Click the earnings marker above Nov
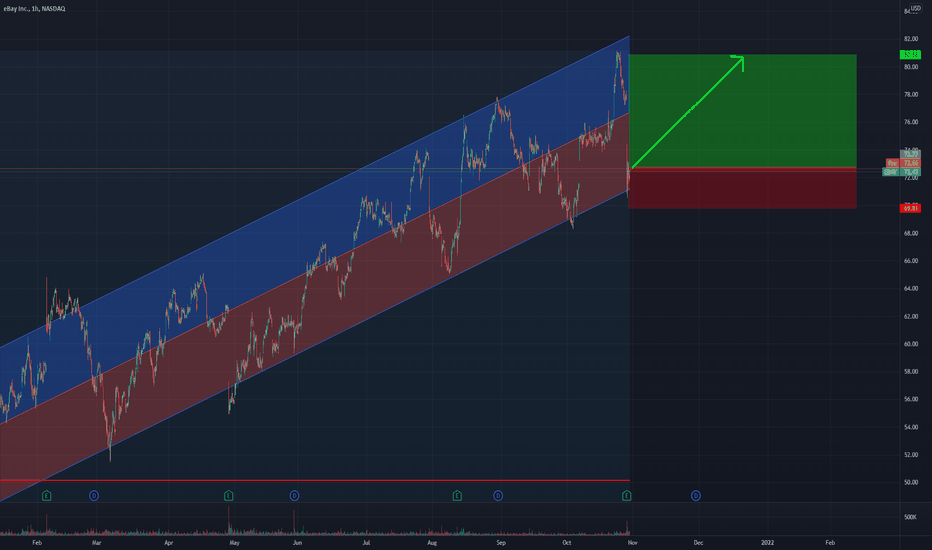This screenshot has width=932, height=550. (626, 495)
